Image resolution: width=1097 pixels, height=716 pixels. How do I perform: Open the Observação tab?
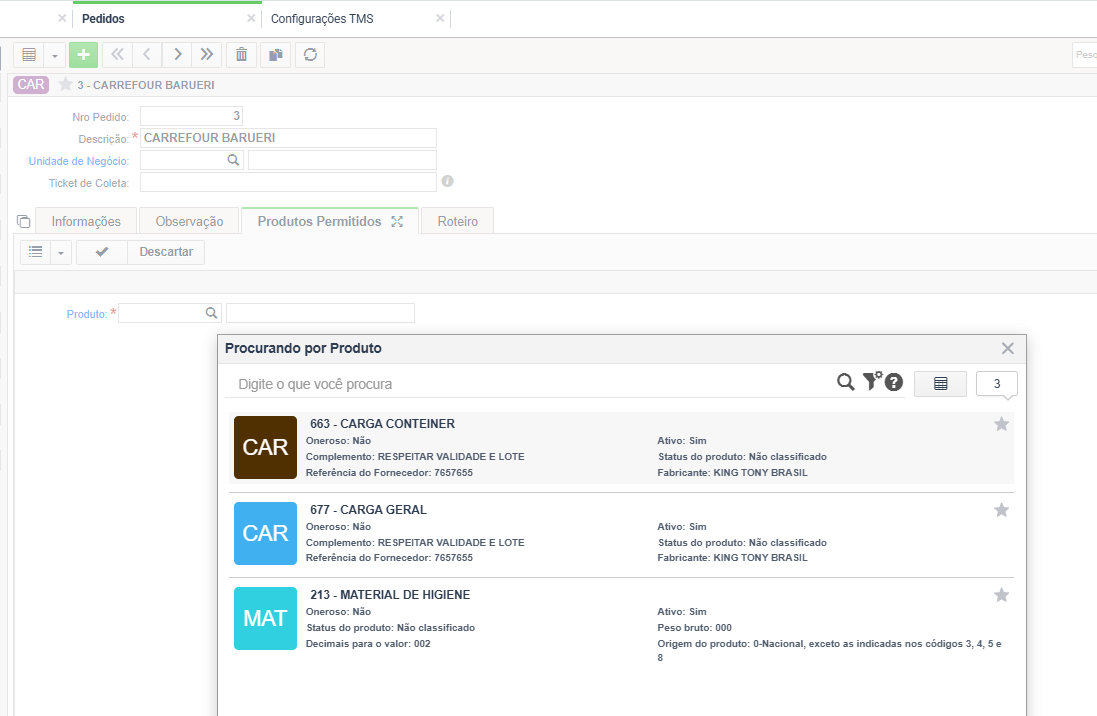(x=189, y=221)
